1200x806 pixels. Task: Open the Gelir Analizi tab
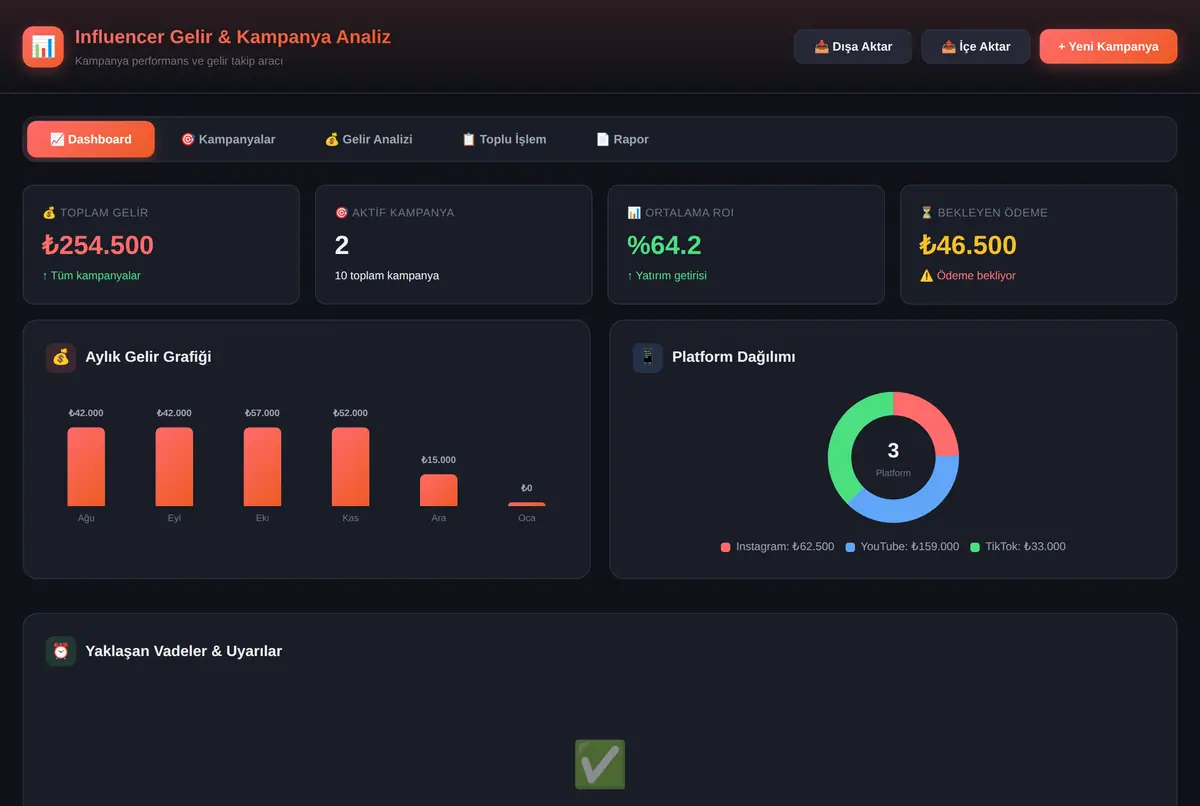pos(369,139)
